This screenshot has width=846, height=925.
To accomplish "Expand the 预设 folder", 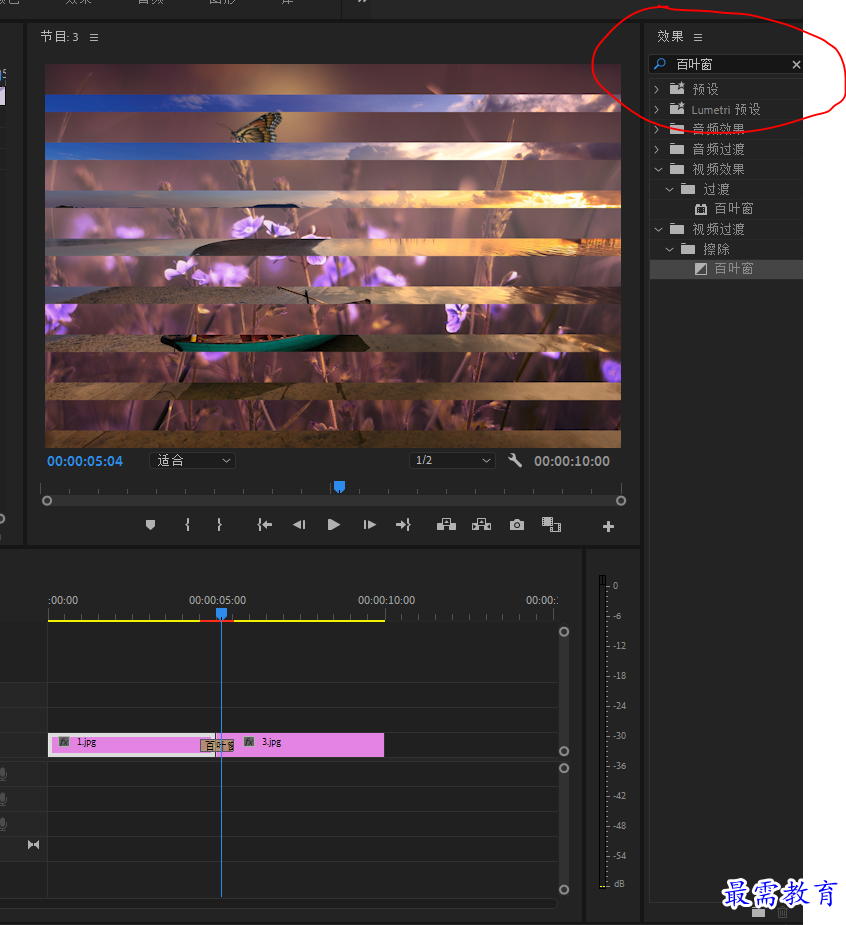I will point(657,89).
